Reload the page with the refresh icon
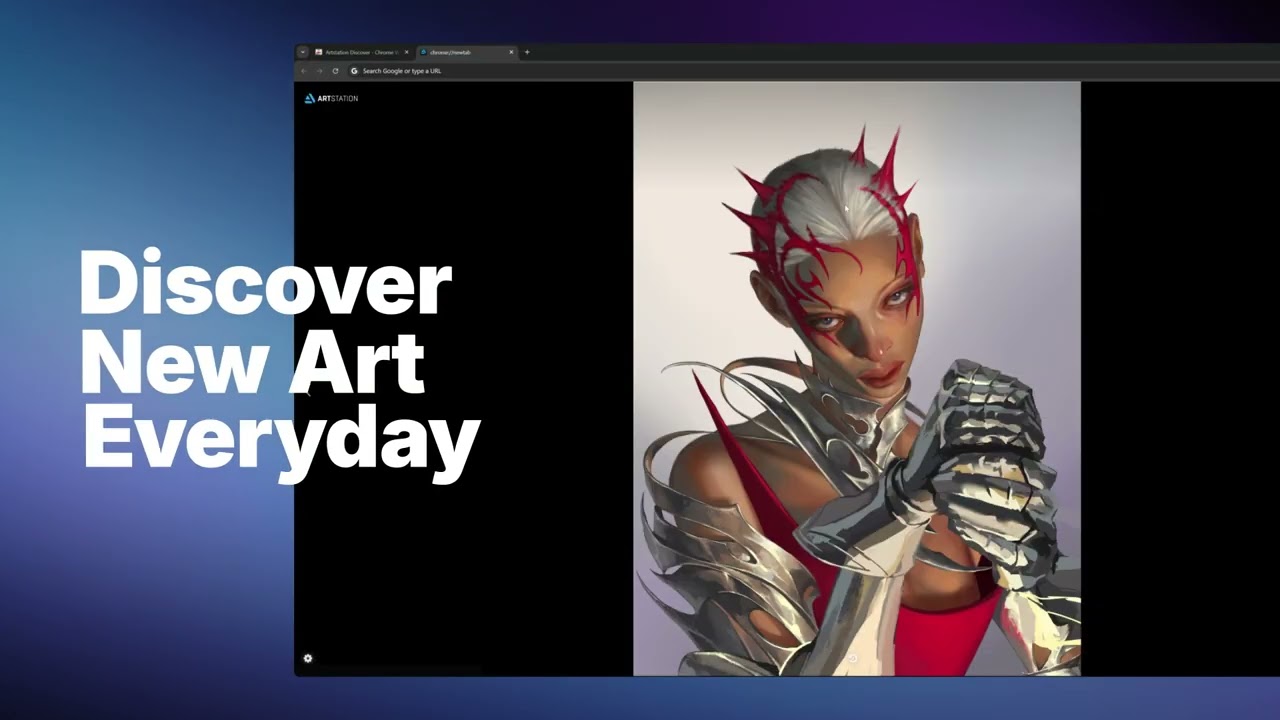This screenshot has height=720, width=1280. pos(335,71)
